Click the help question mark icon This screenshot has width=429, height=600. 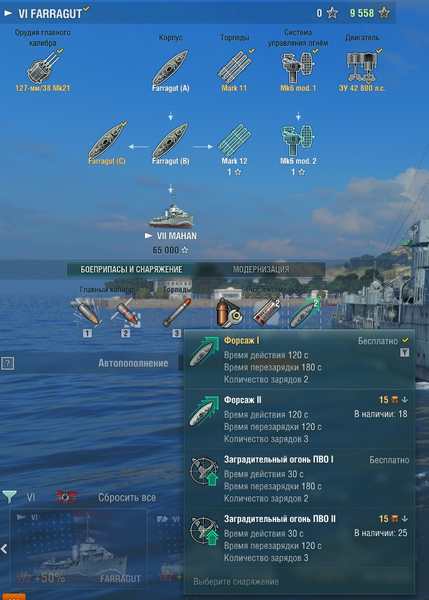click(x=7, y=364)
